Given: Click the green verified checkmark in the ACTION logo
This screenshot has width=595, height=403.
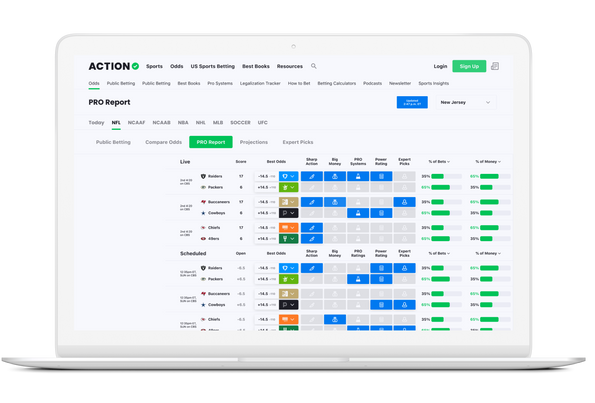Looking at the screenshot, I should 135,66.
